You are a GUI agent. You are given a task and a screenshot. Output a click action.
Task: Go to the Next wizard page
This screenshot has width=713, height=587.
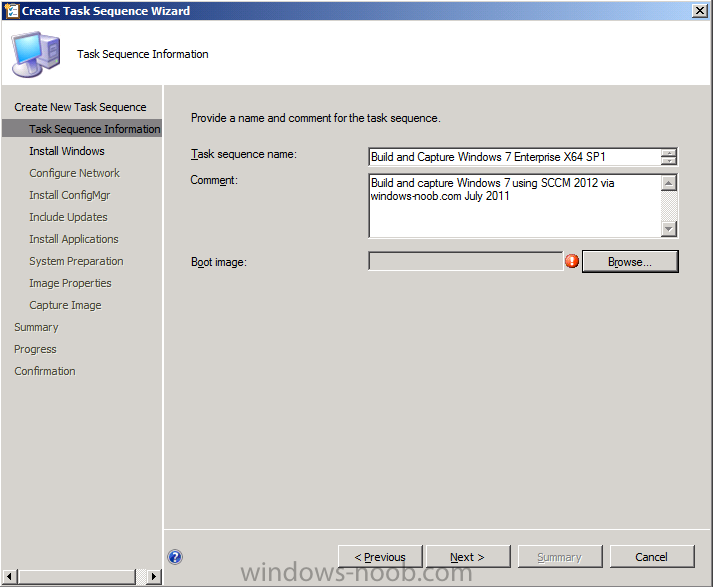[x=467, y=557]
